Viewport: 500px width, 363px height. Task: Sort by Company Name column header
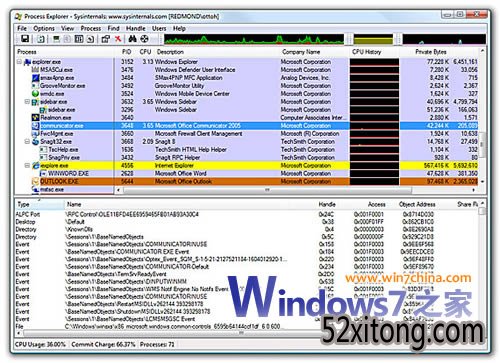[x=301, y=52]
